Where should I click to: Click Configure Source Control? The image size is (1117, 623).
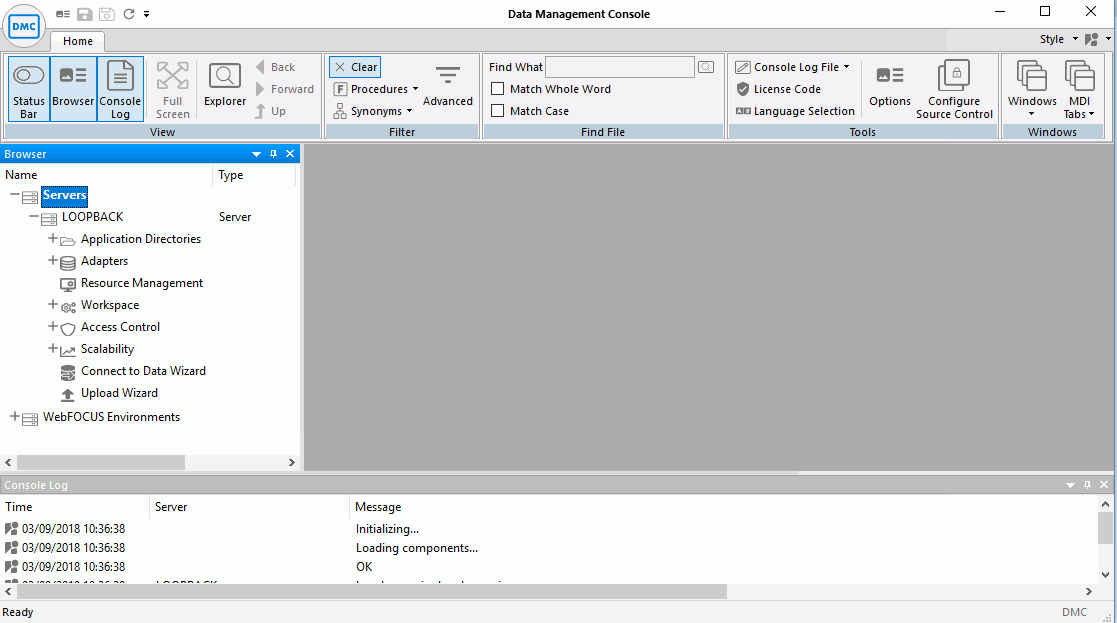[x=954, y=89]
